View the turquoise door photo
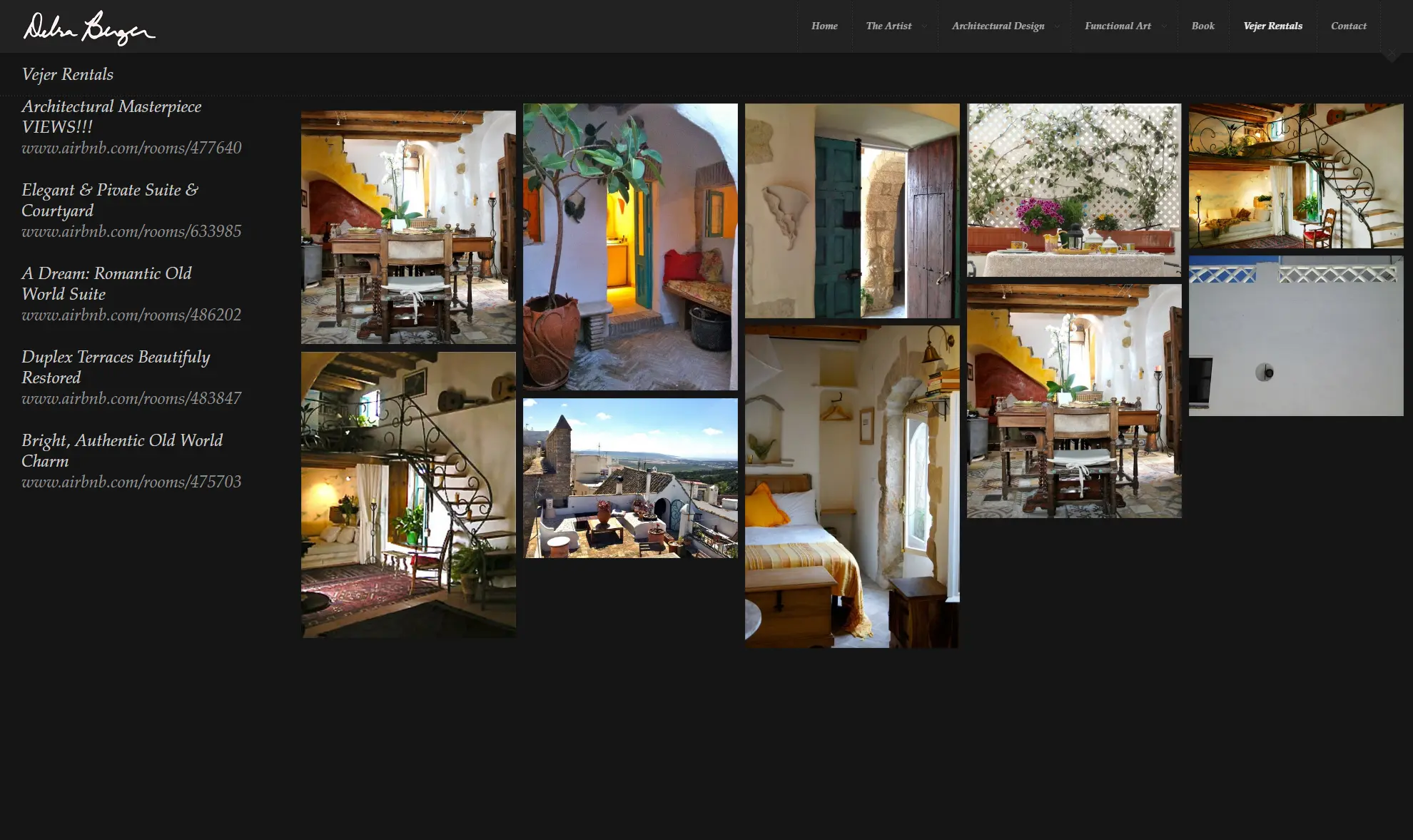Image resolution: width=1413 pixels, height=840 pixels. click(x=852, y=211)
